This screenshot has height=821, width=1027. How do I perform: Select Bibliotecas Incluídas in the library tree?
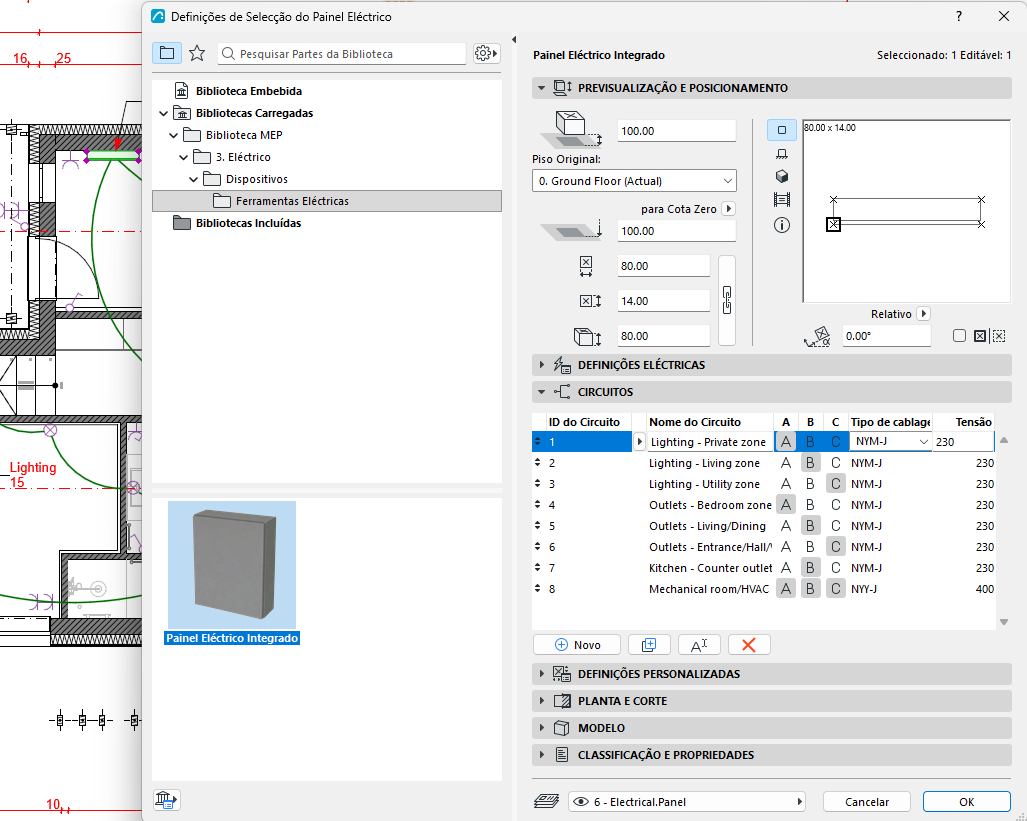[x=248, y=223]
